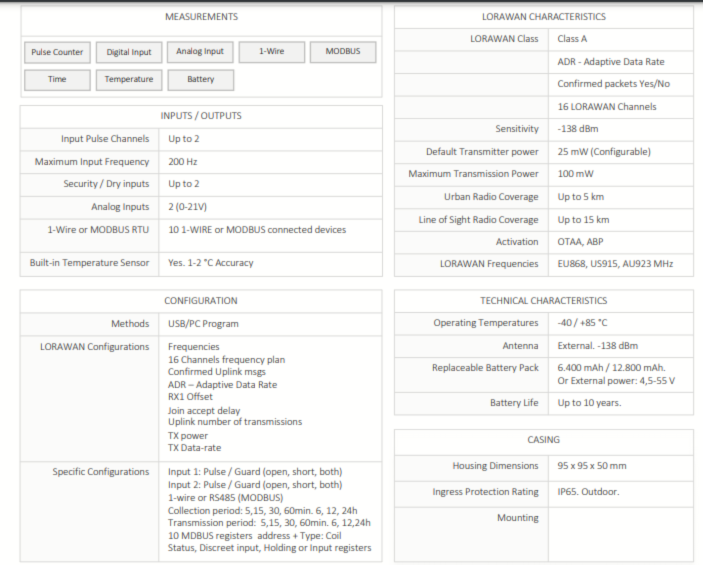Click the Battery measurement button
703x565 pixels.
point(200,79)
